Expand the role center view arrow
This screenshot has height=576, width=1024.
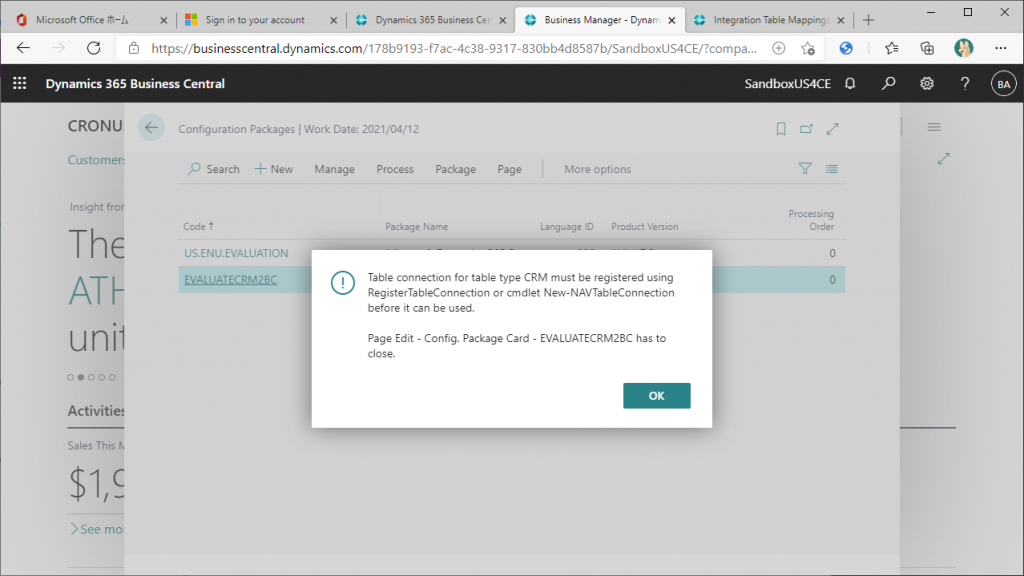point(944,159)
